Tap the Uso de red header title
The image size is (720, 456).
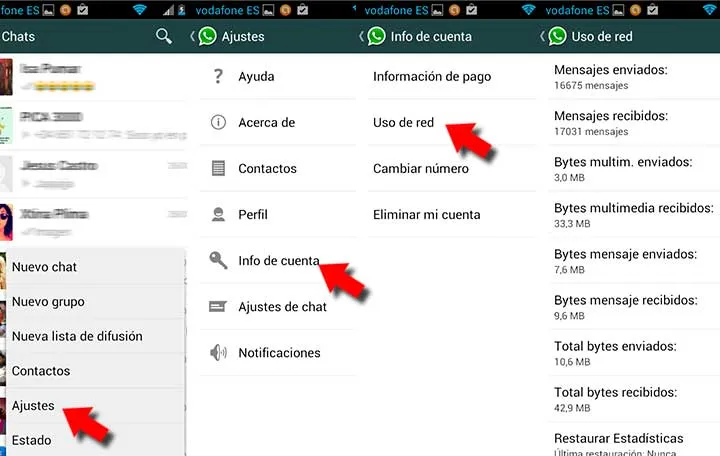pyautogui.click(x=602, y=36)
